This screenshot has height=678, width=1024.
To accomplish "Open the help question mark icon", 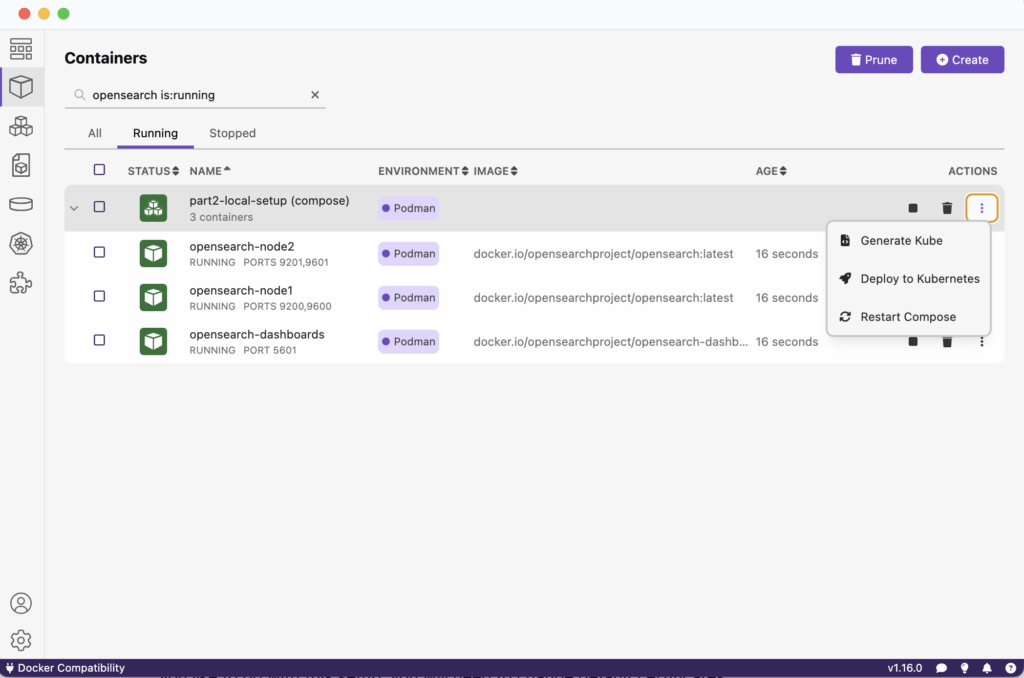I will [1010, 668].
